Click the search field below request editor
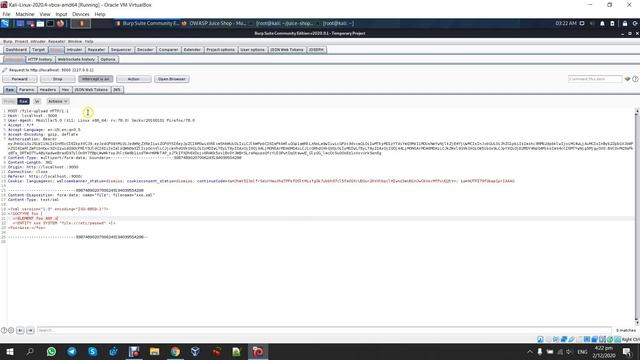The height and width of the screenshot is (360, 640). point(324,330)
